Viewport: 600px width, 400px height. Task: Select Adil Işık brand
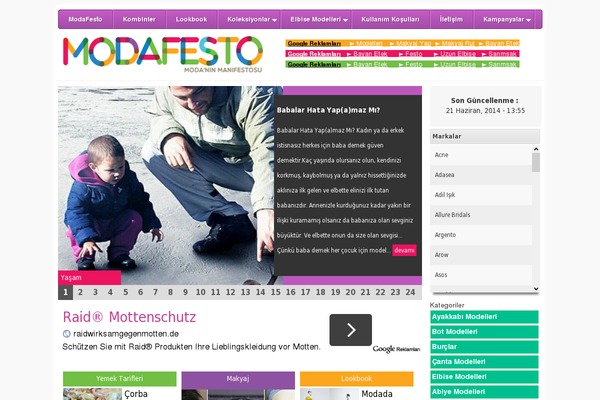(481, 195)
